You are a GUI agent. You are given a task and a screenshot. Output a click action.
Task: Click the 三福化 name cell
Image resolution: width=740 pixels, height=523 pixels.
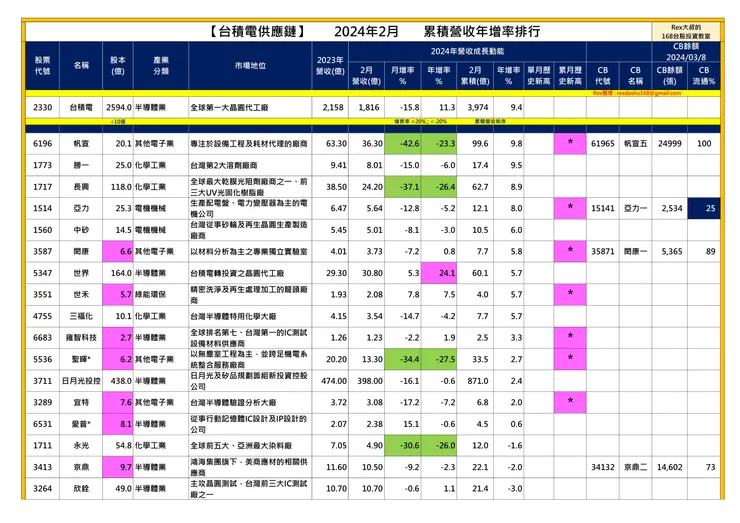coord(81,316)
